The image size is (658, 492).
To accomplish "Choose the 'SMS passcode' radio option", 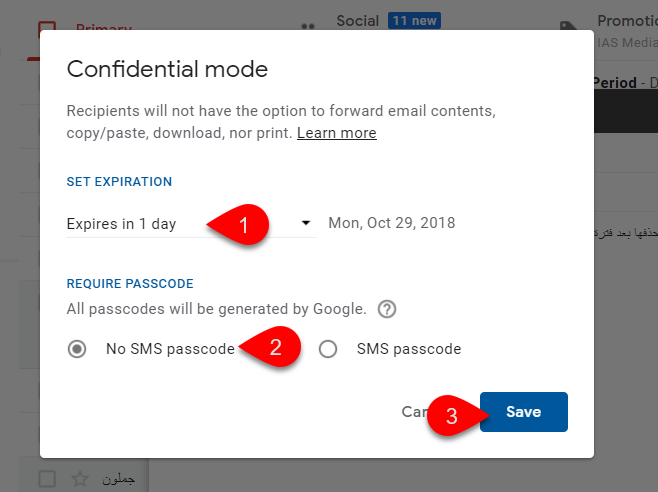I will pos(328,349).
